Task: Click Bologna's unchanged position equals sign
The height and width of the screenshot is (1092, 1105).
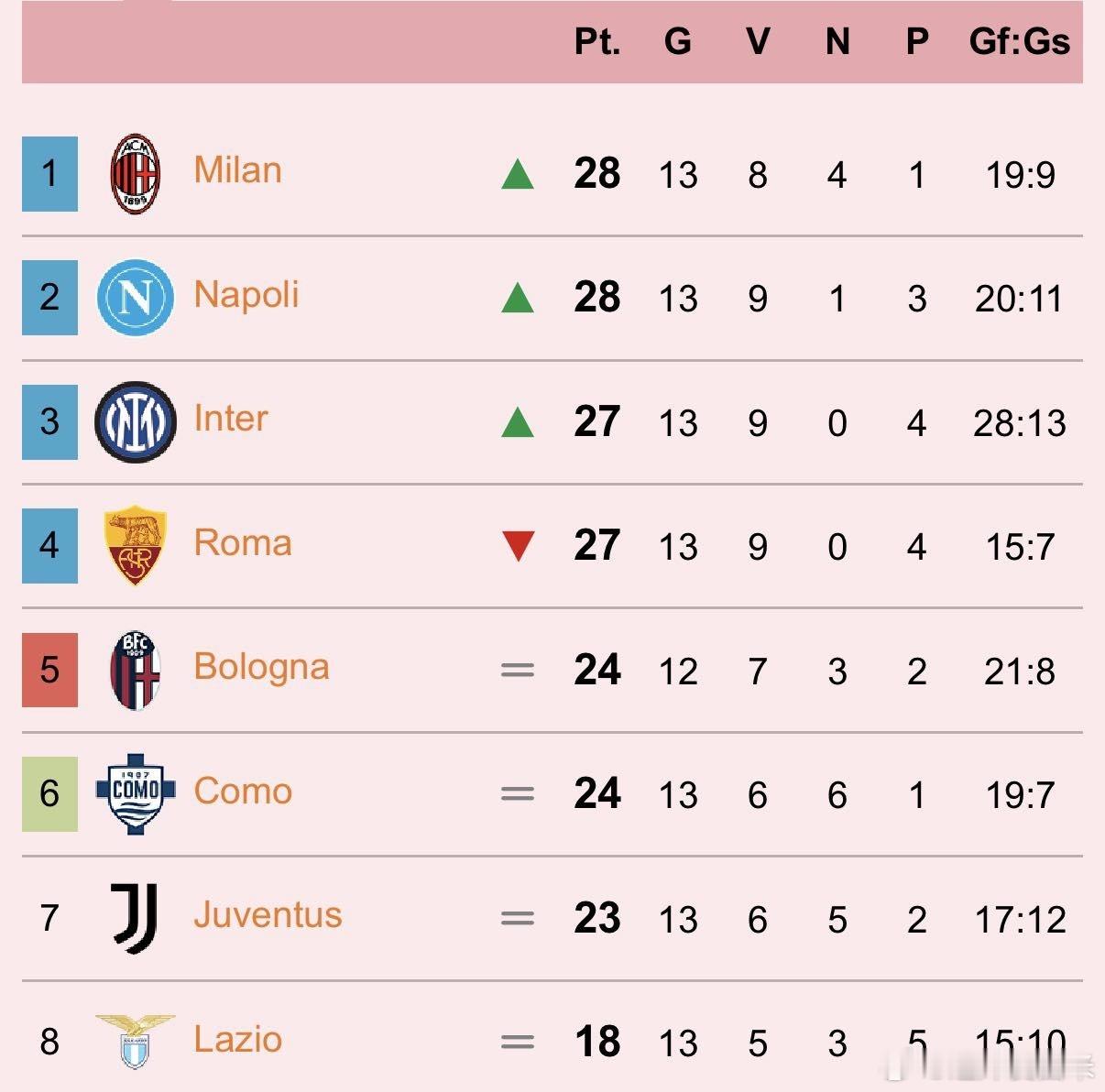Action: [x=518, y=671]
